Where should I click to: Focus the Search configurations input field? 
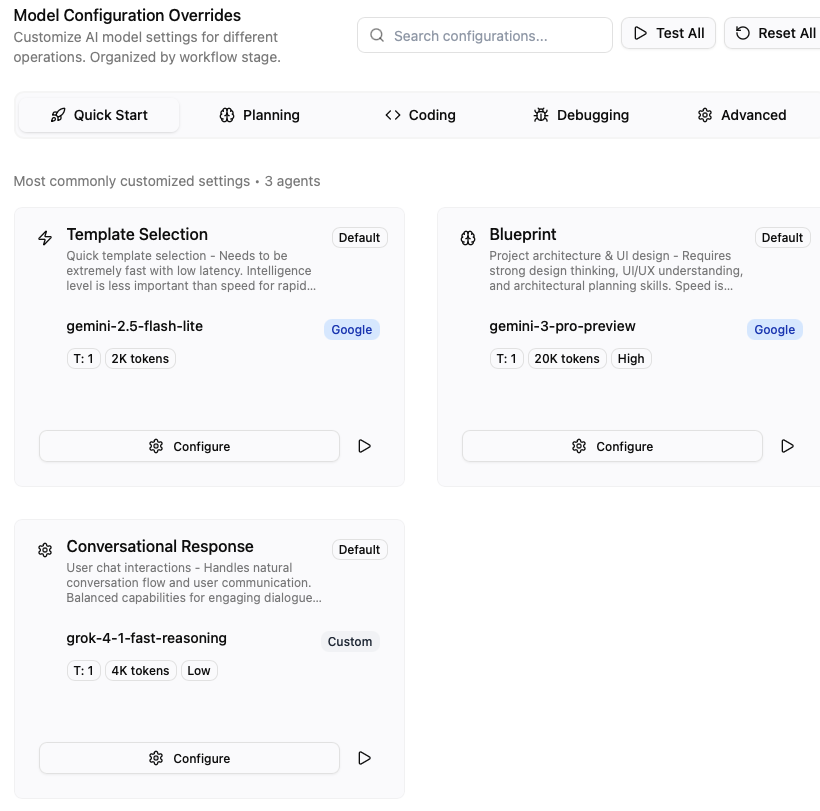(x=495, y=36)
